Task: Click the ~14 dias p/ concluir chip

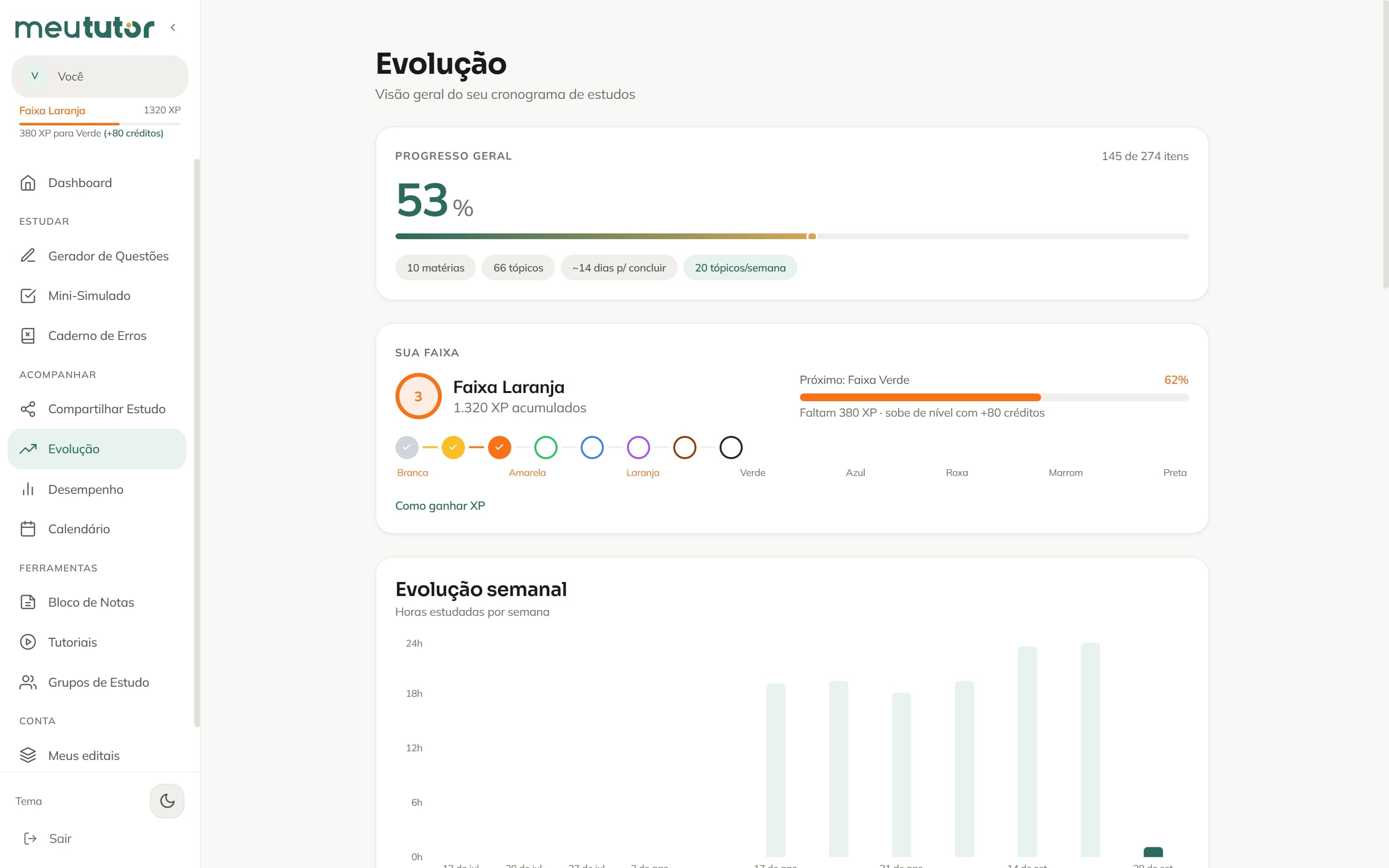Action: (619, 268)
